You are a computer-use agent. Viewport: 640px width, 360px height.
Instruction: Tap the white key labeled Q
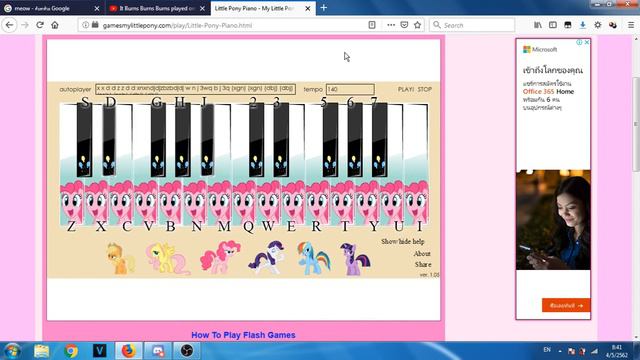[244, 202]
